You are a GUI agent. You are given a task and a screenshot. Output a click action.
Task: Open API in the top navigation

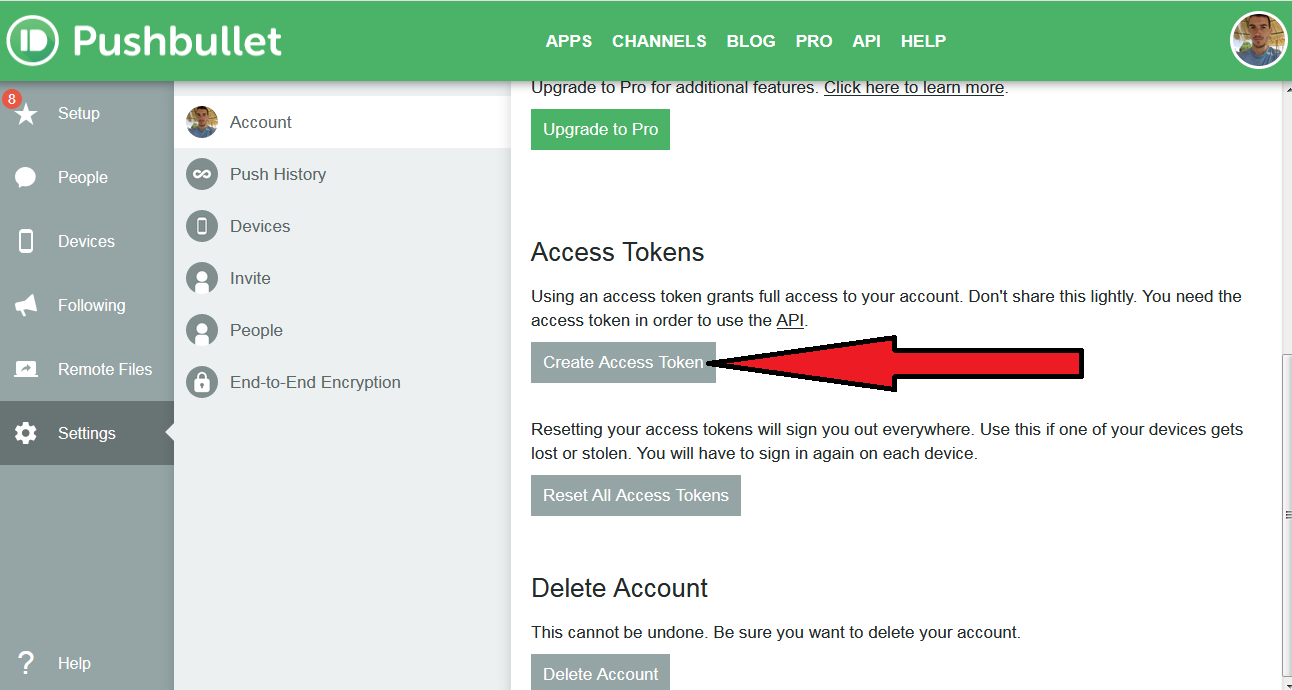click(866, 41)
